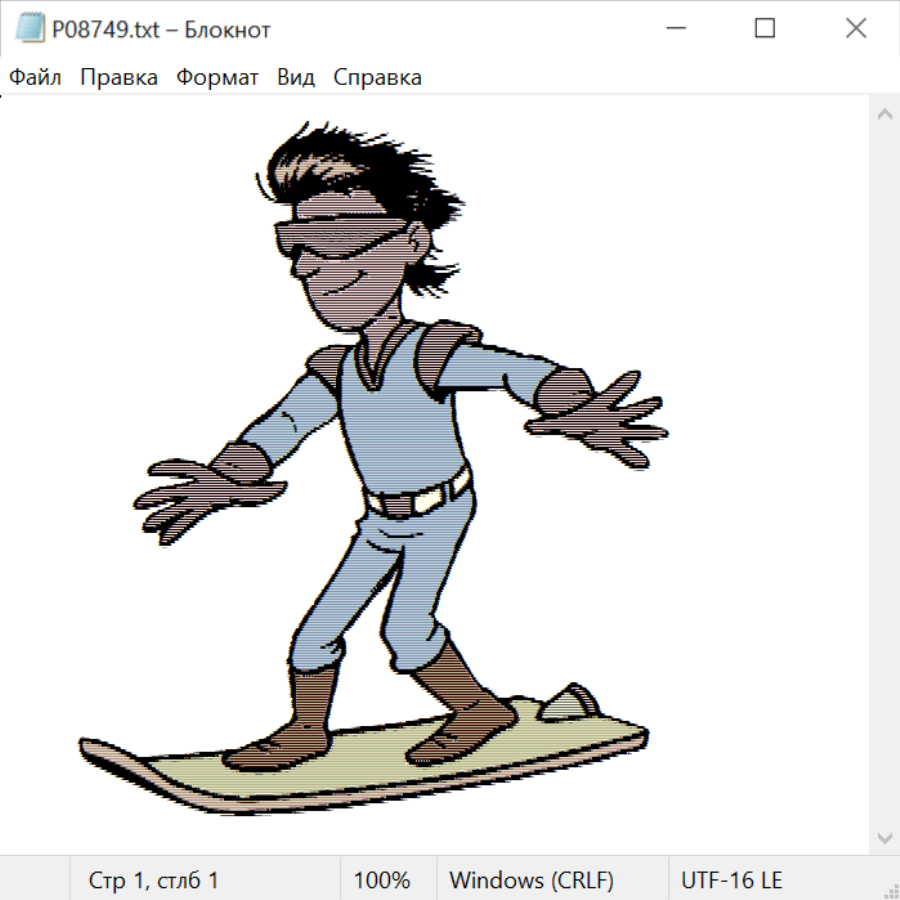Click the scroll down arrow on the vertical scrollbar
Viewport: 900px width, 900px height.
(884, 837)
